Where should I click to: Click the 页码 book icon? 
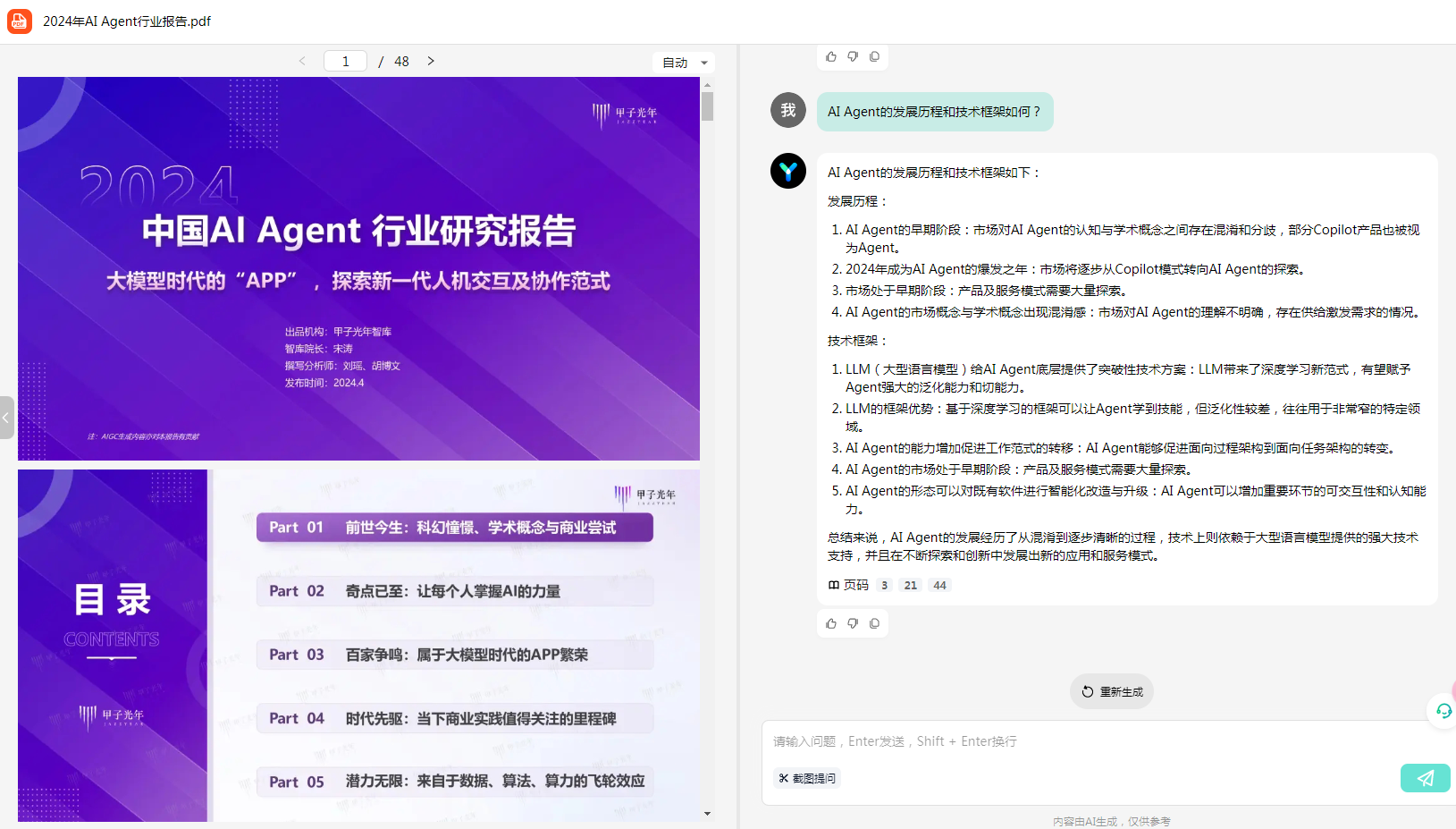click(834, 585)
